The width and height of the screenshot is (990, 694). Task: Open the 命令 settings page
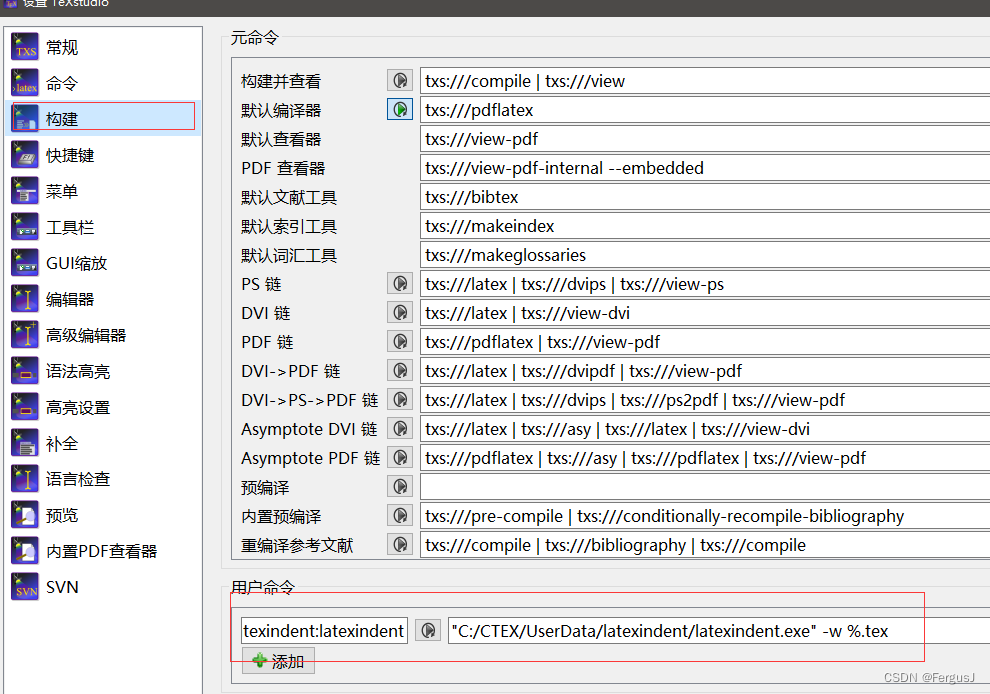pos(104,83)
